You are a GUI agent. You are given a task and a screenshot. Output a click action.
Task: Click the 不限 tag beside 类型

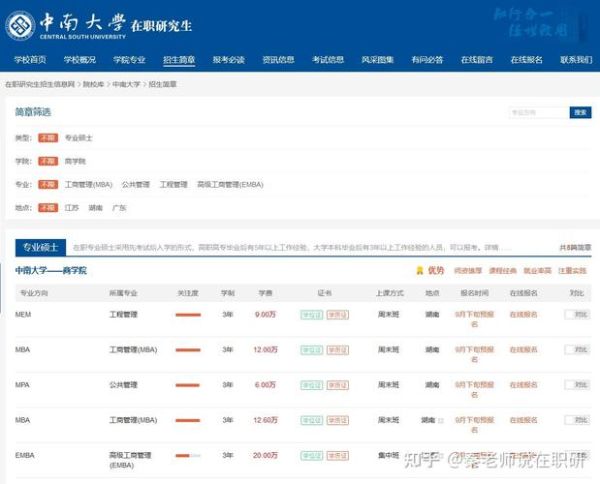47,137
